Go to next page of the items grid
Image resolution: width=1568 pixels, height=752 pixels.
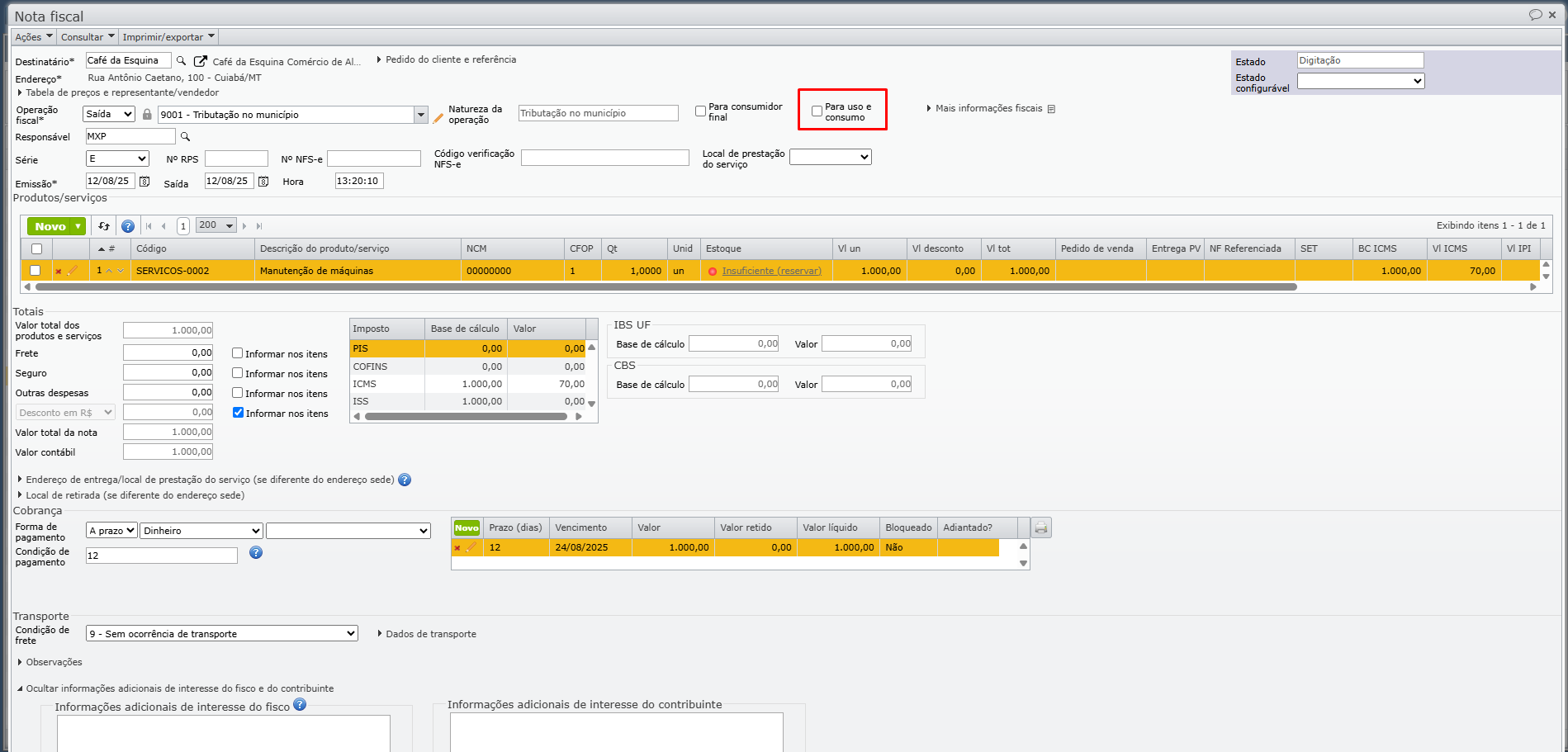tap(244, 225)
